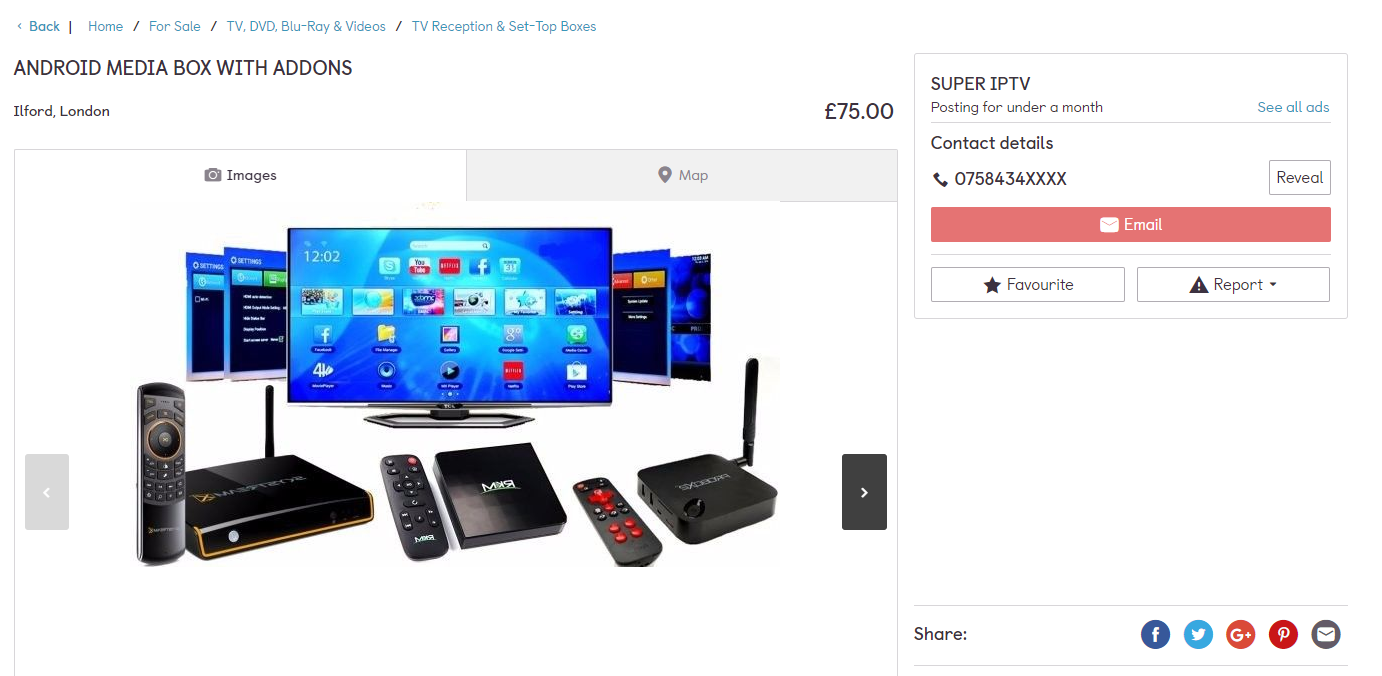This screenshot has height=676, width=1382.
Task: Open See all ads link
Action: coord(1294,107)
